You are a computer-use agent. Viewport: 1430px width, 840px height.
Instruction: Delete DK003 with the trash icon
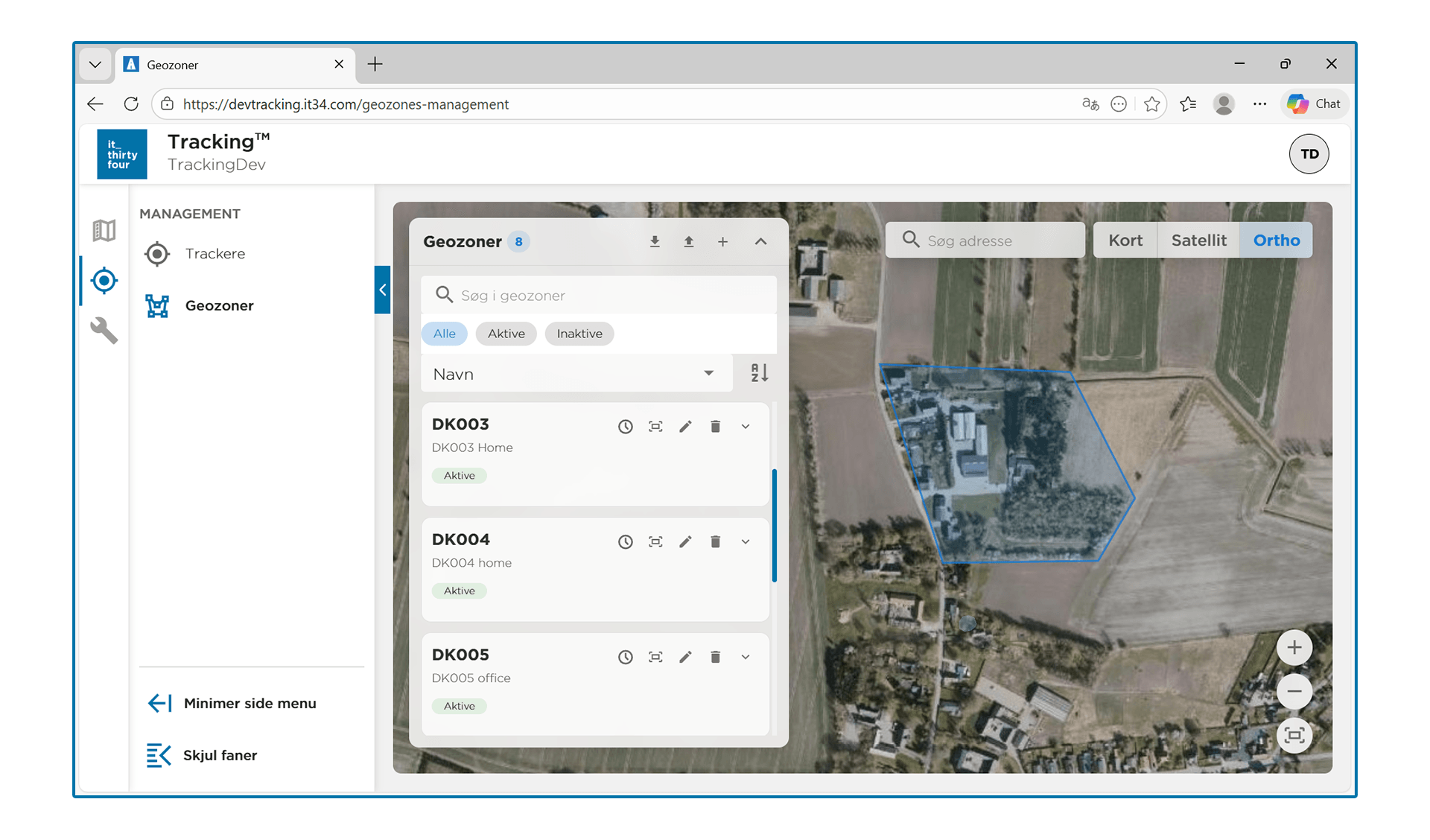point(715,427)
